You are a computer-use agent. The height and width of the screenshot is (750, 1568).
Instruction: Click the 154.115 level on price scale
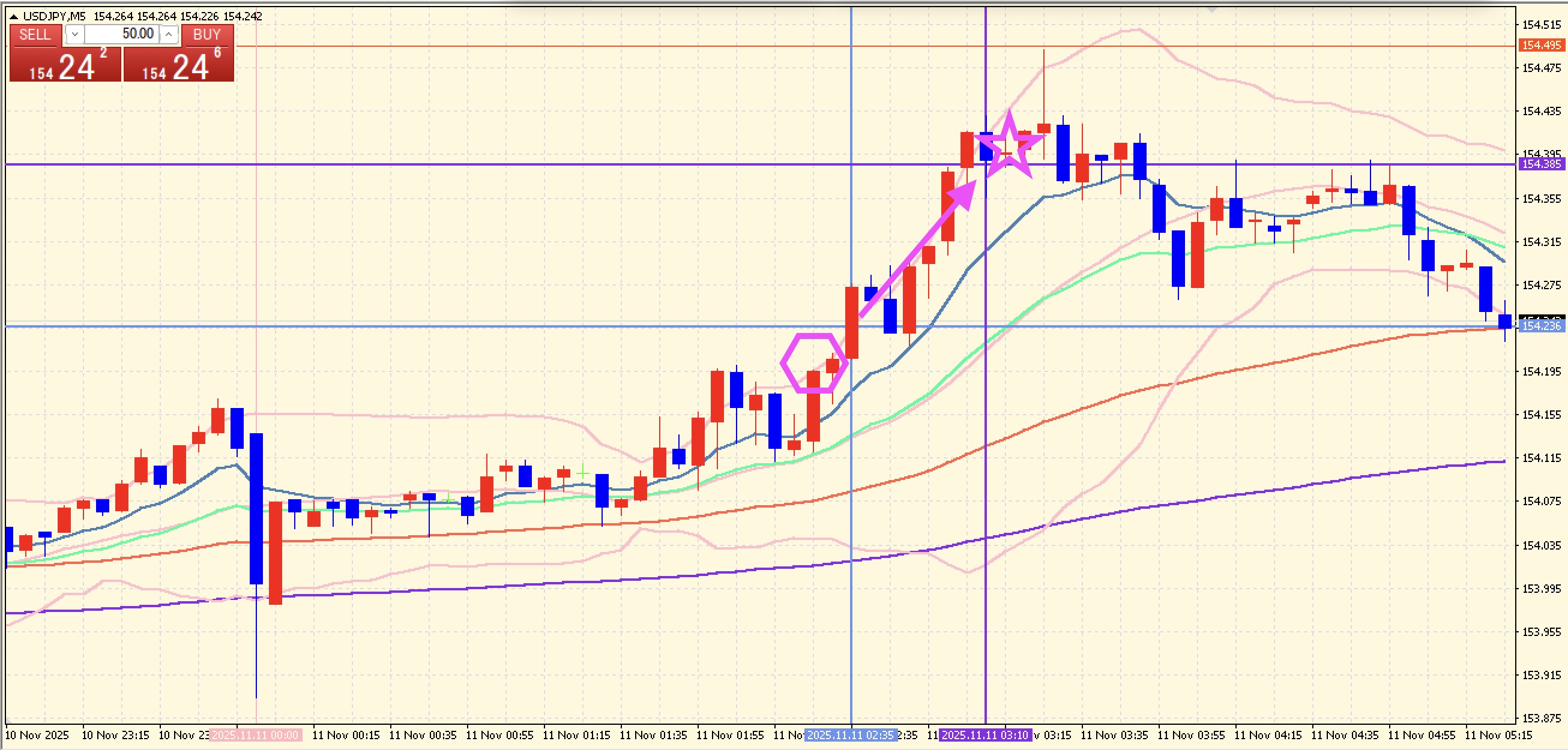point(1540,458)
